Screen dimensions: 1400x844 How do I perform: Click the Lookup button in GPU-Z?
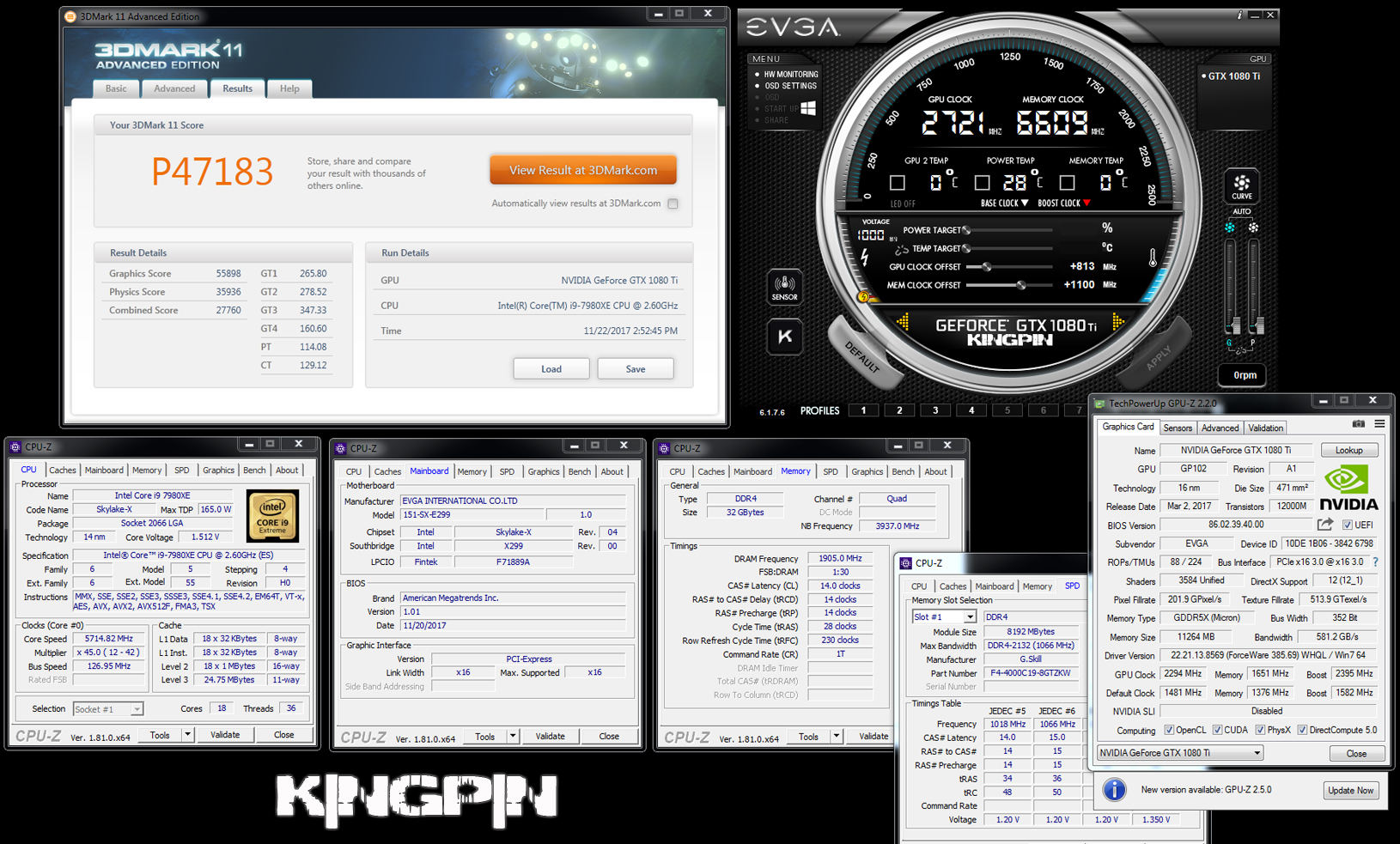1348,450
